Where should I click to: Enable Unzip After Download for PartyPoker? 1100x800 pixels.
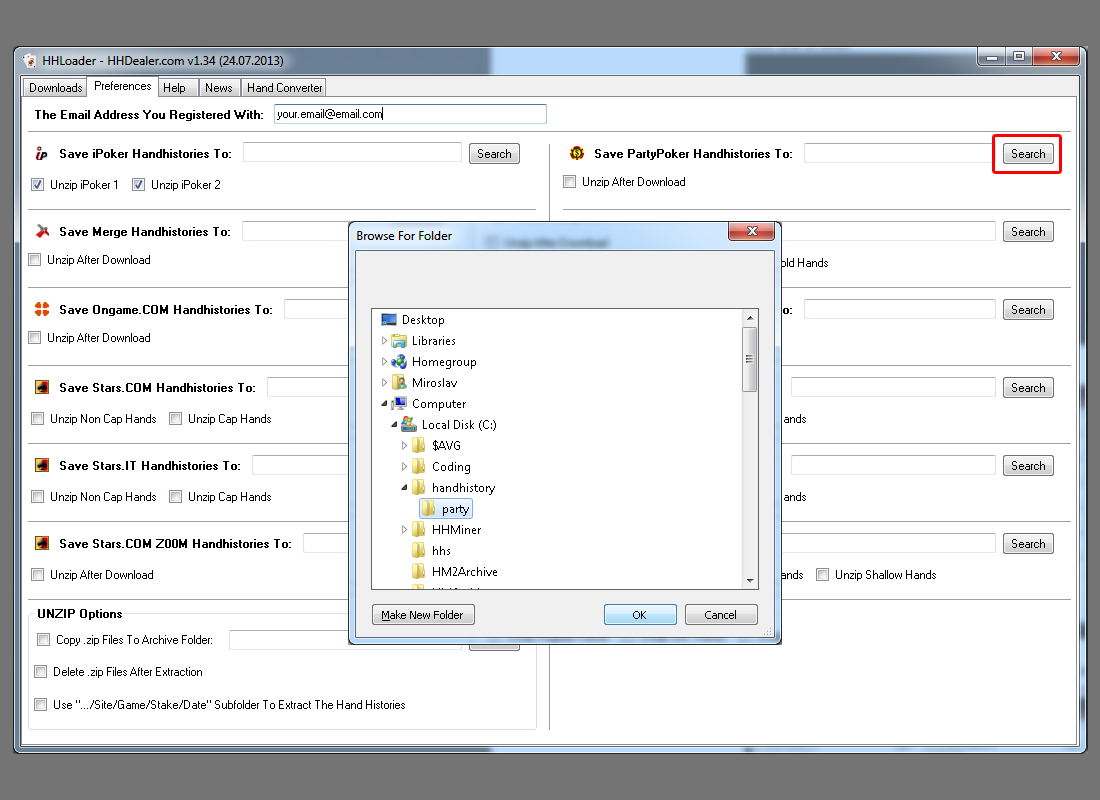570,182
